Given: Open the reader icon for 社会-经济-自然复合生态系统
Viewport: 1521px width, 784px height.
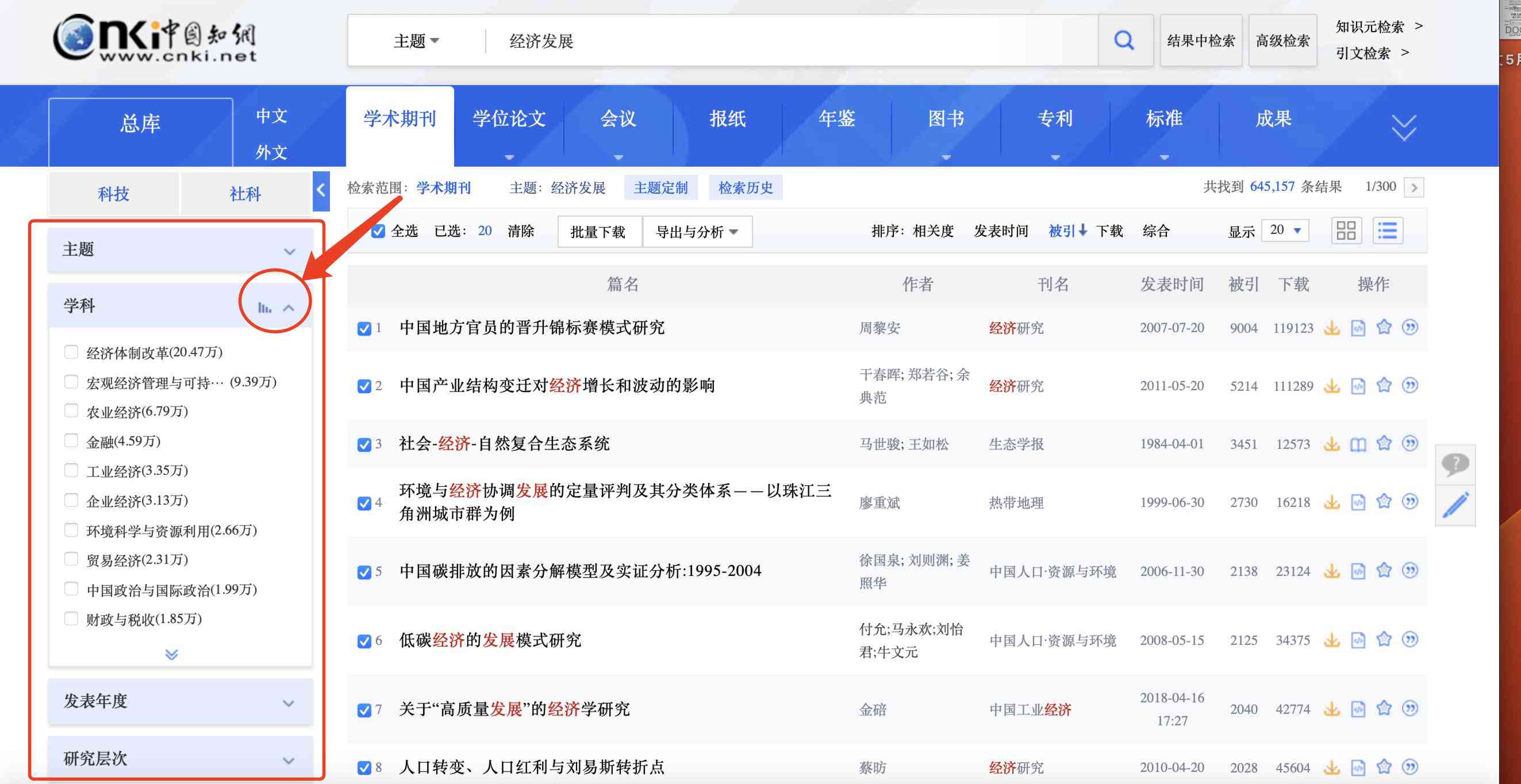Looking at the screenshot, I should [x=1358, y=444].
